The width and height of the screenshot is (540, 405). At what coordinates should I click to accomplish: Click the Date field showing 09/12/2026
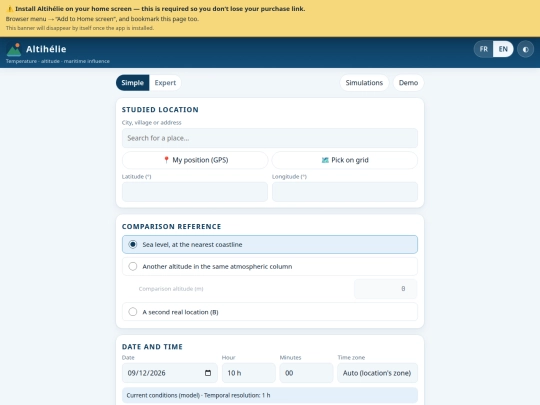[170, 373]
